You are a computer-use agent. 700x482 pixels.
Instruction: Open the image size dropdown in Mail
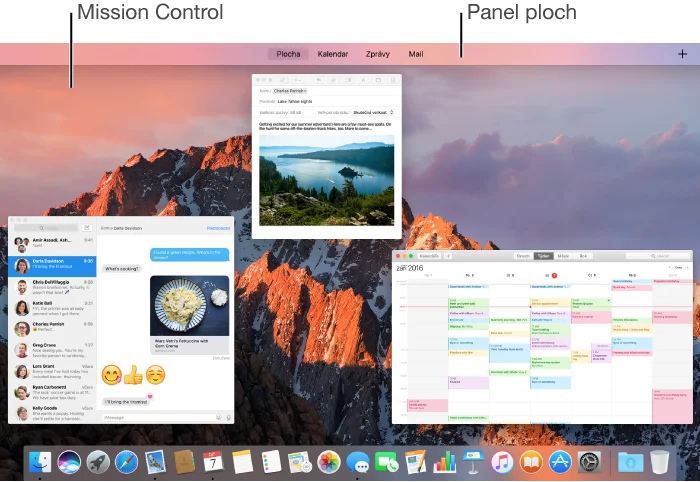(372, 112)
